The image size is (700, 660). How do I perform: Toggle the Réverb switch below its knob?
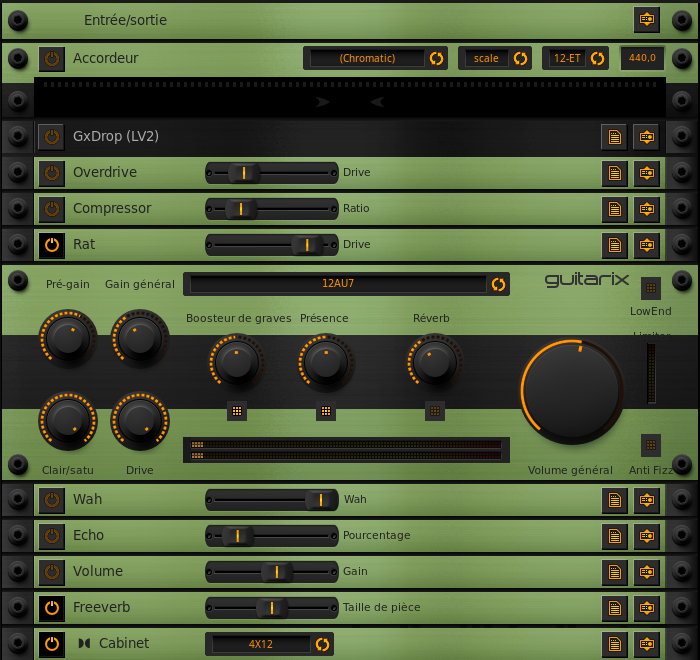435,411
